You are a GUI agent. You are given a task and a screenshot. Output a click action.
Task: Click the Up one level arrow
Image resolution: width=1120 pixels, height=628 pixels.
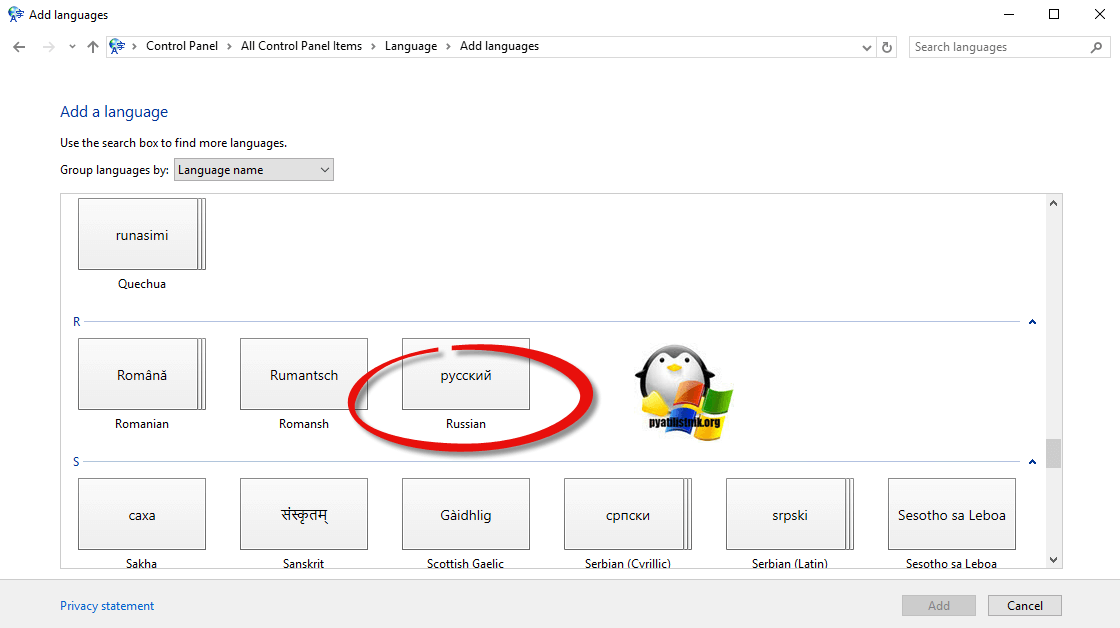click(x=93, y=47)
